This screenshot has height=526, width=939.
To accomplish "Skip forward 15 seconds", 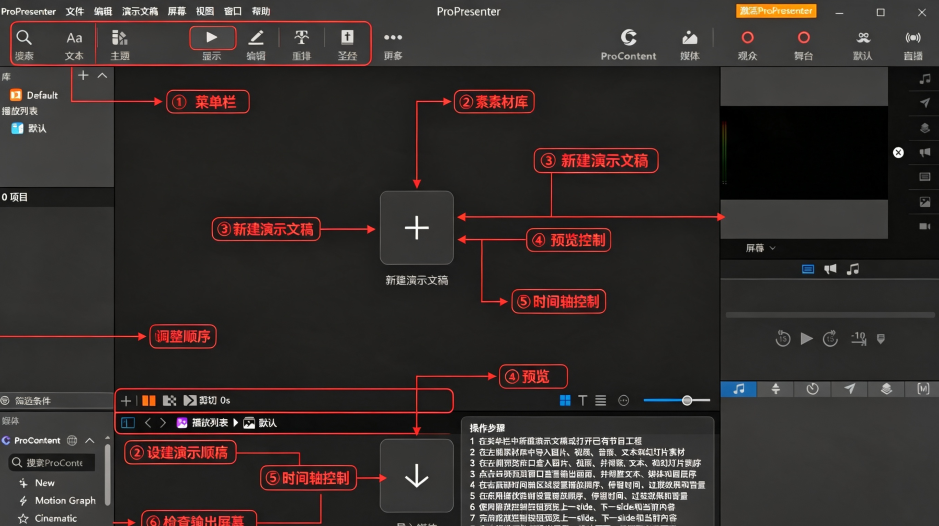I will (830, 338).
